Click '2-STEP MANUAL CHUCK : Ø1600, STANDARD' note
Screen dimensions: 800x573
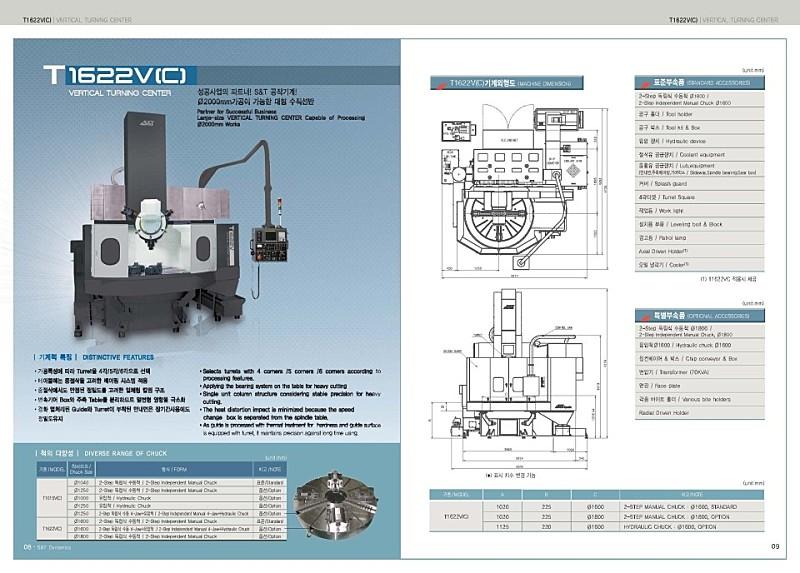[x=692, y=507]
